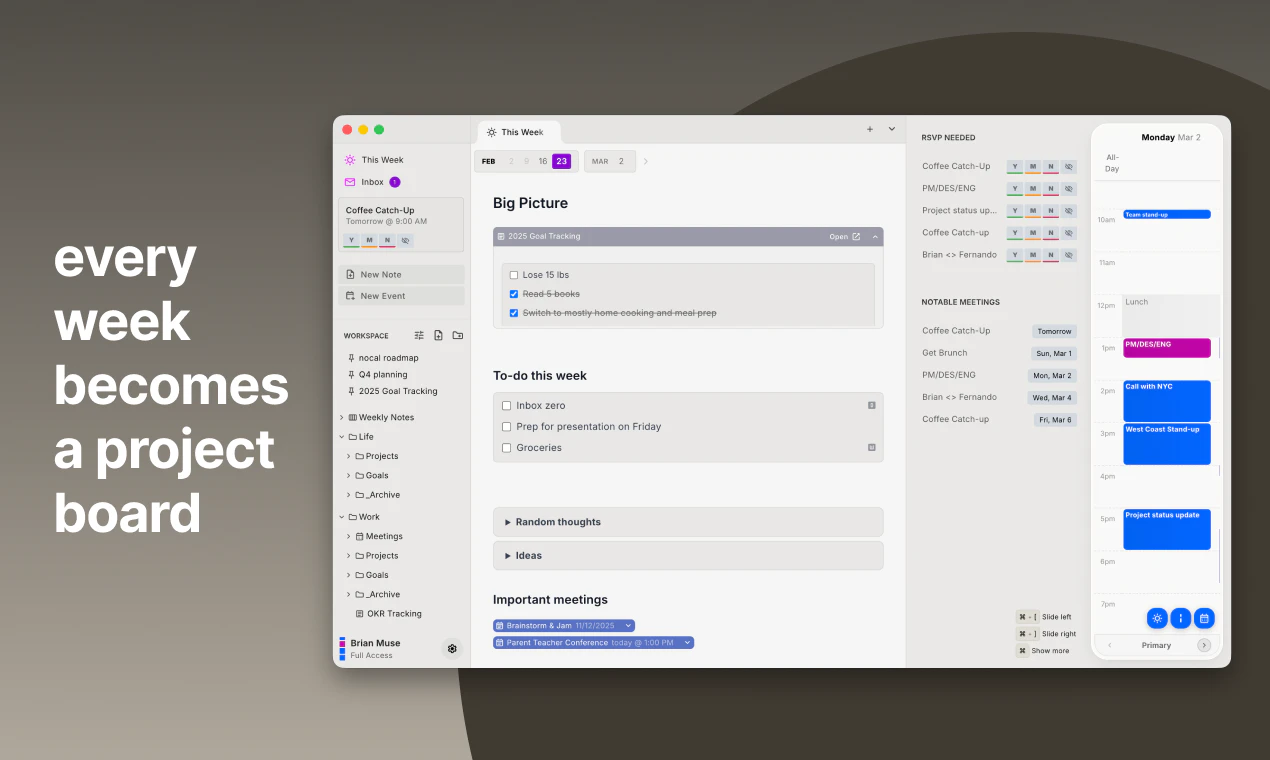Click Show more shortcuts
Viewport: 1270px width, 760px height.
pyautogui.click(x=1043, y=651)
